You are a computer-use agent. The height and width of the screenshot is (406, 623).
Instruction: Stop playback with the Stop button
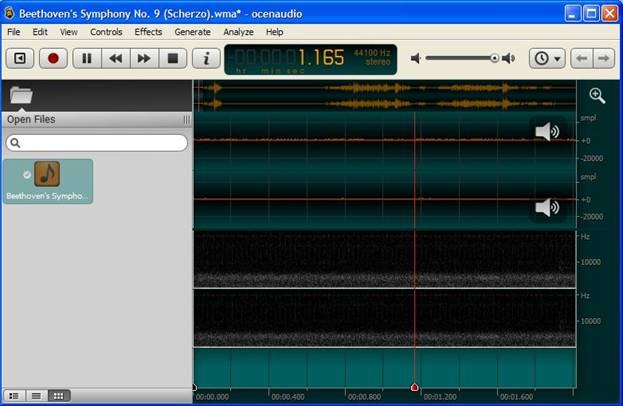click(x=172, y=58)
